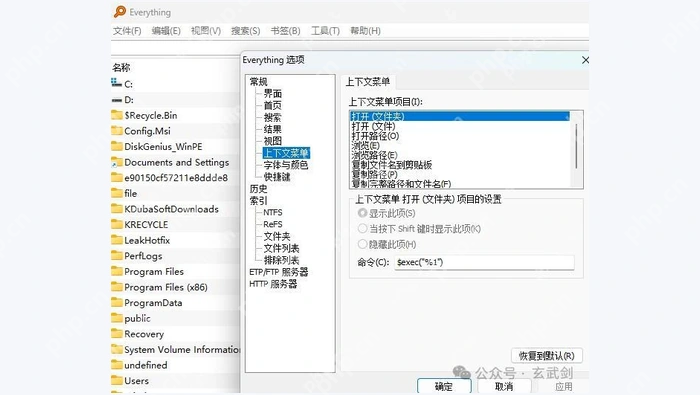Click the ProgramData folder icon
Image resolution: width=700 pixels, height=395 pixels.
(x=117, y=303)
